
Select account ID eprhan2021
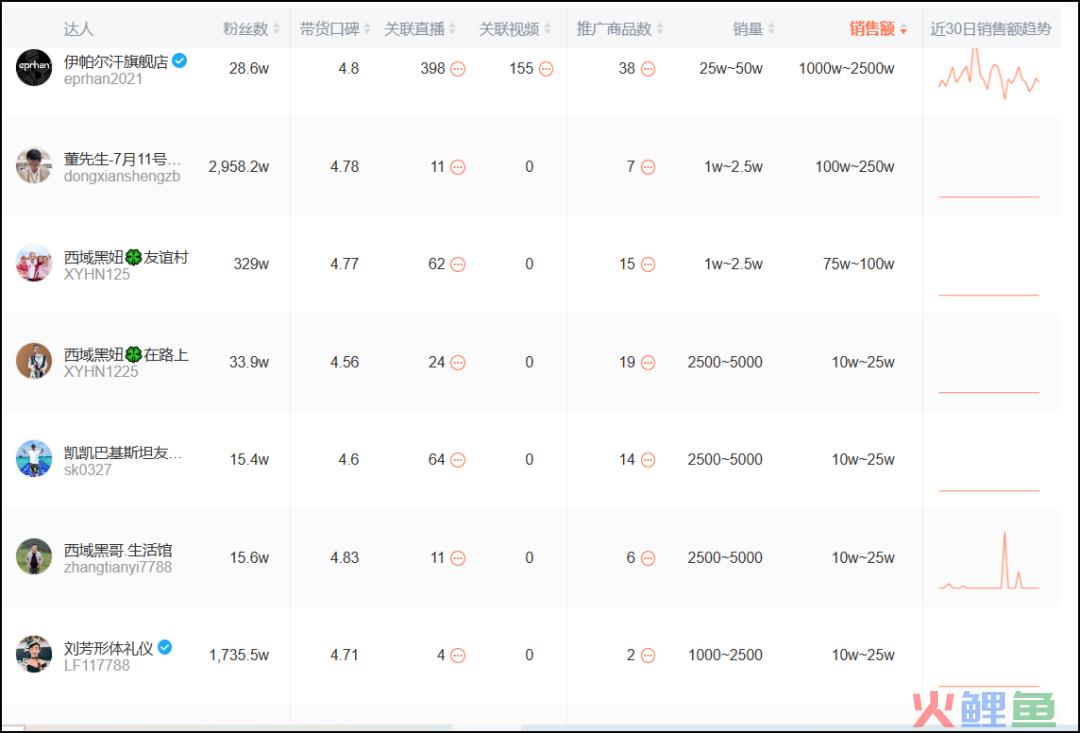(103, 79)
